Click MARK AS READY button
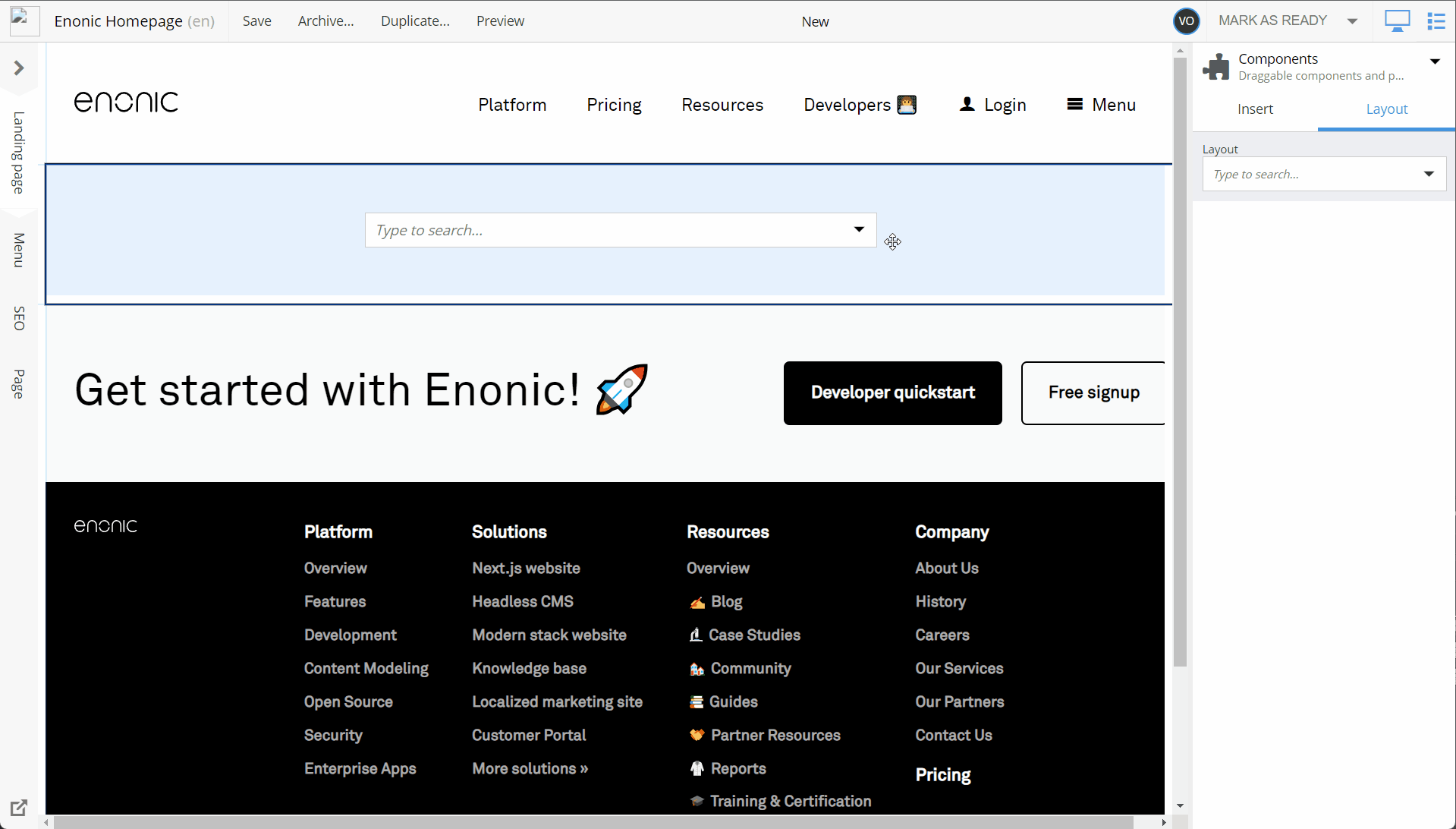This screenshot has width=1456, height=829. tap(1272, 20)
